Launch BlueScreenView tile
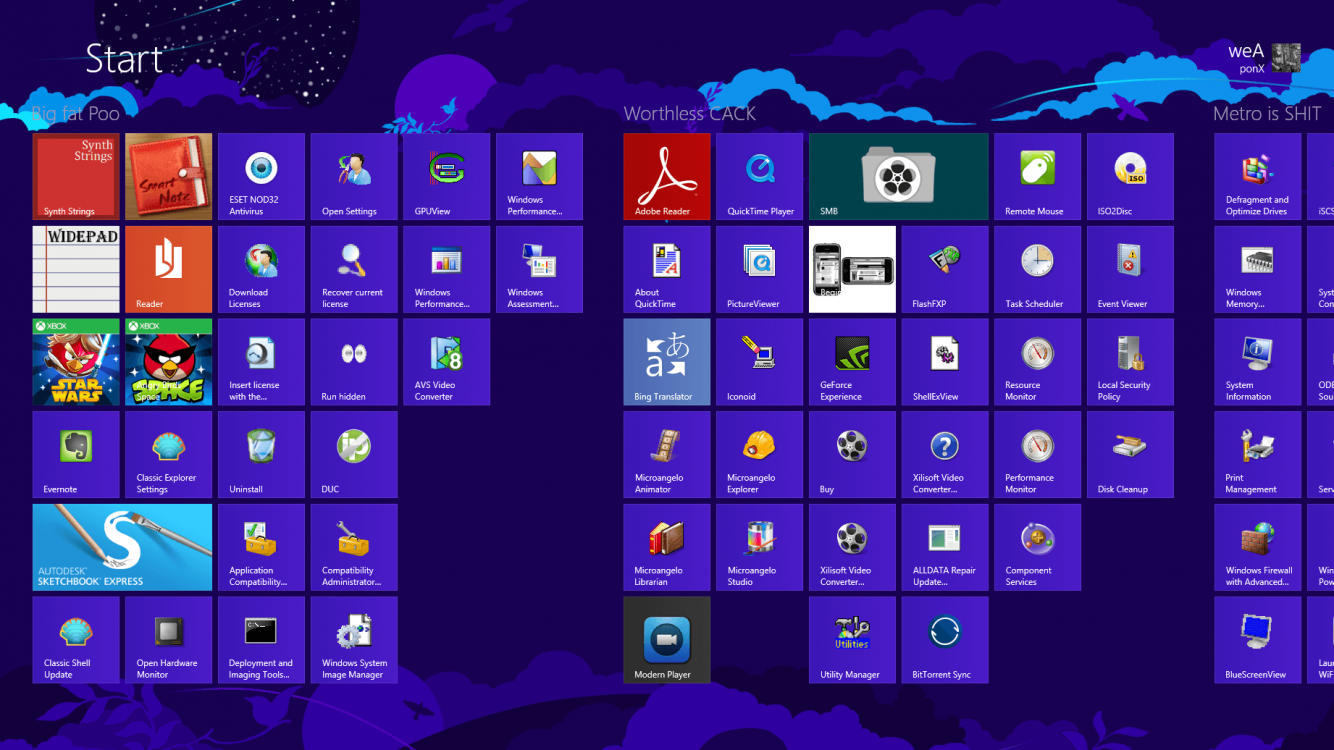 click(x=1258, y=640)
